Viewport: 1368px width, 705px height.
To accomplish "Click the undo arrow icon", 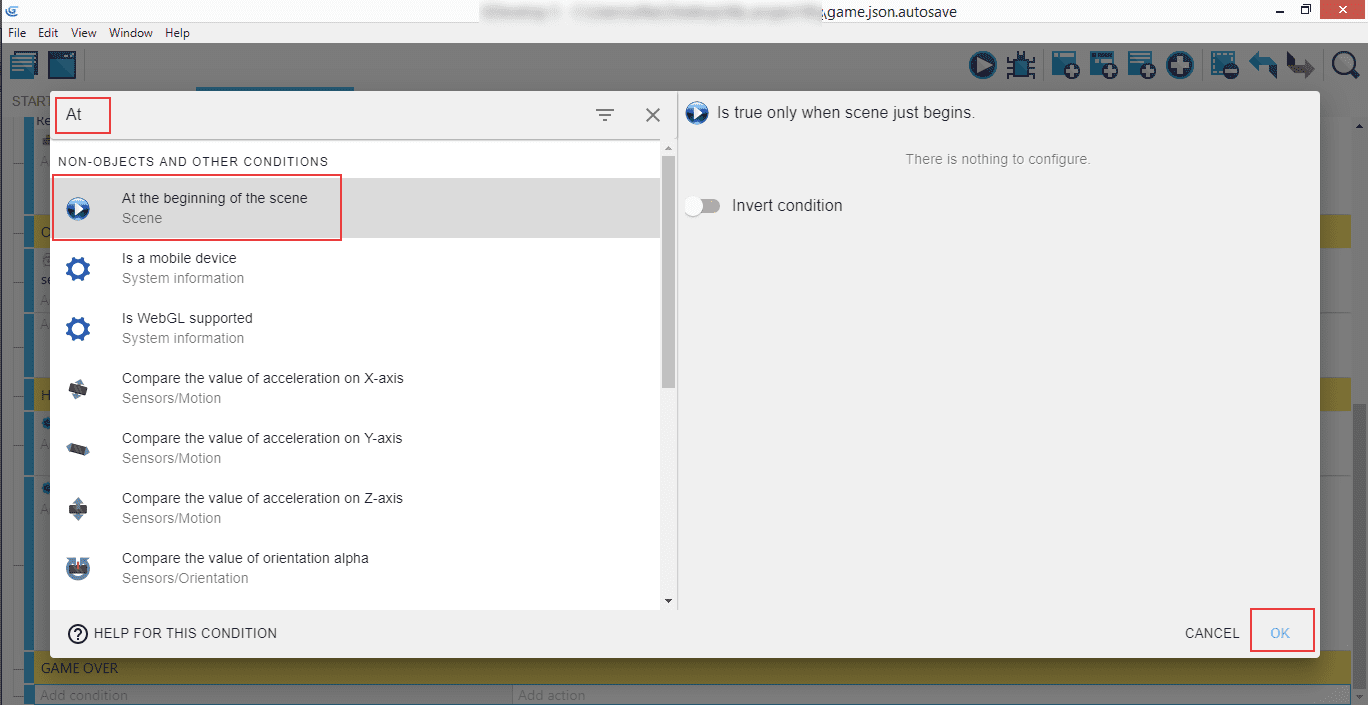I will 1262,66.
